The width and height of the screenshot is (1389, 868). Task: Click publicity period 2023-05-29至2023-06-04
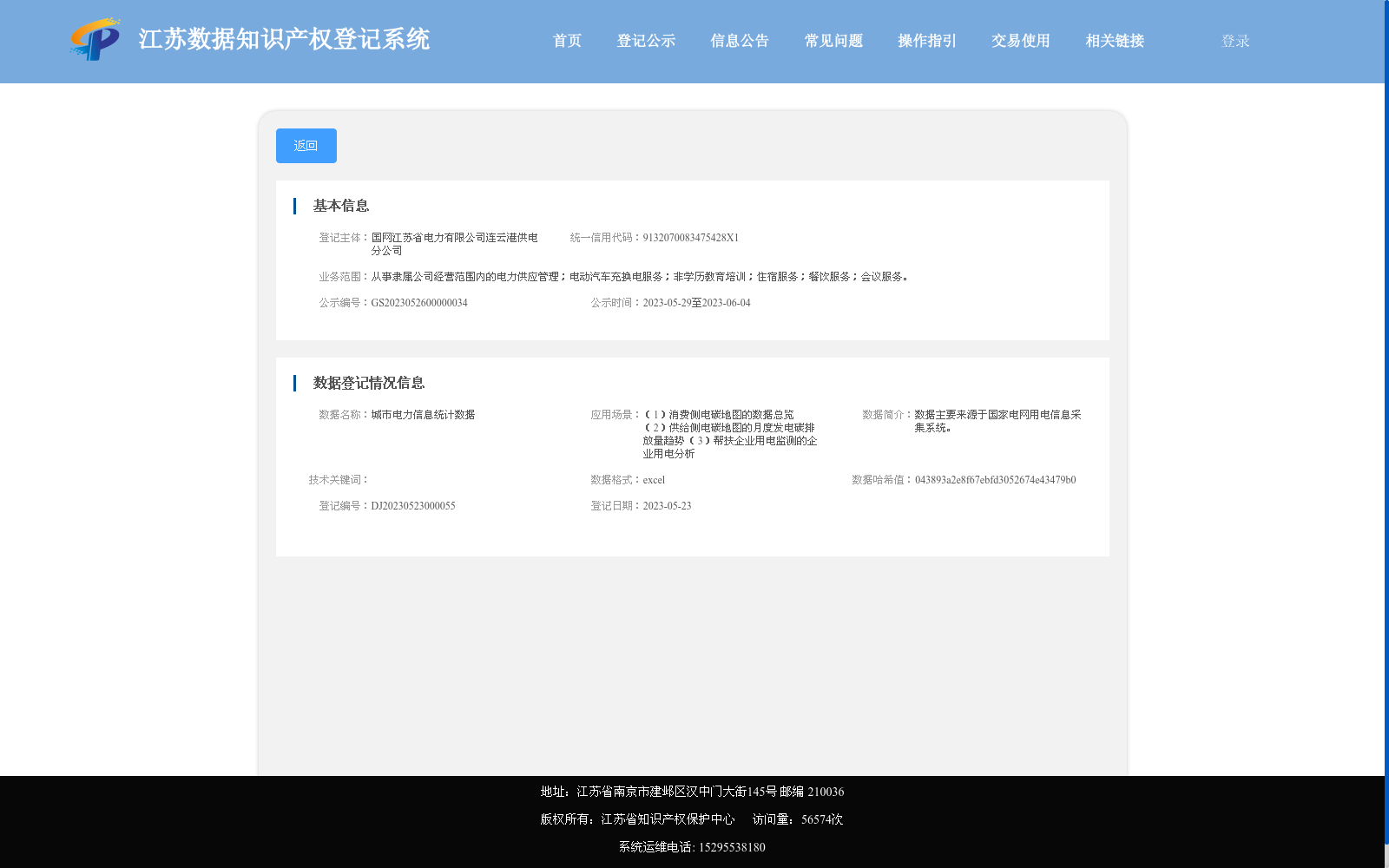[696, 303]
